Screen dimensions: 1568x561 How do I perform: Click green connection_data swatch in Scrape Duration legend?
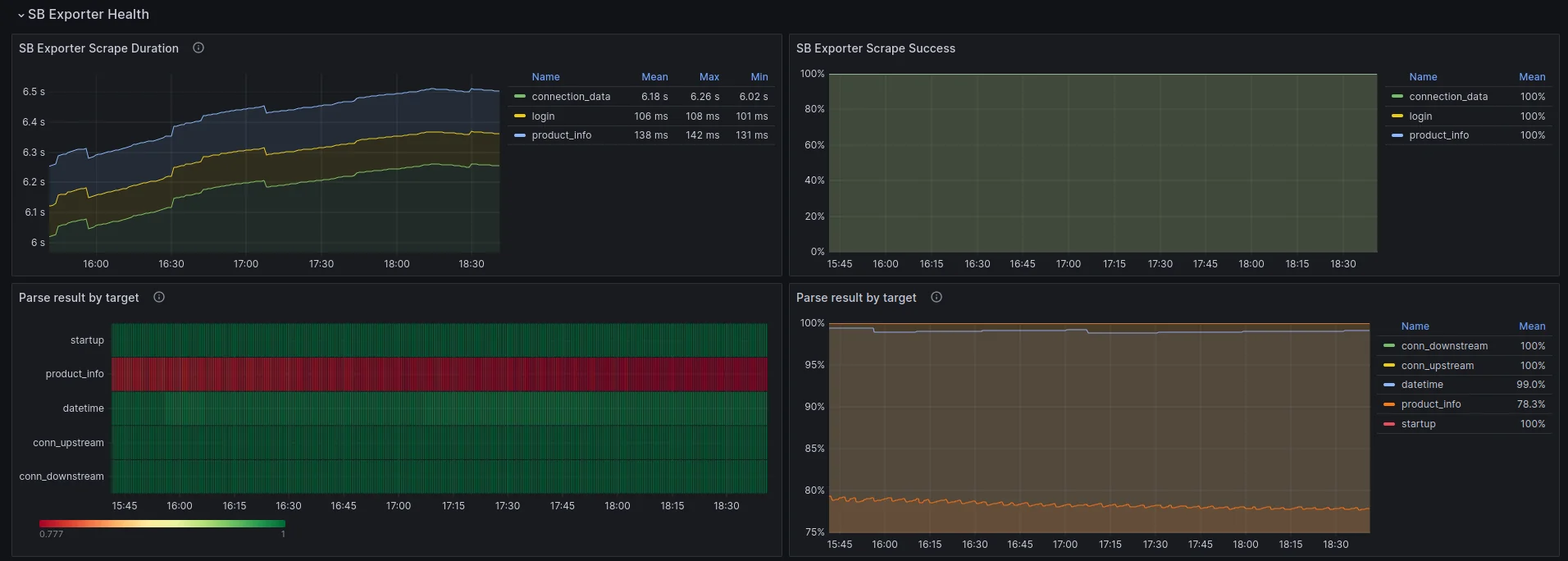520,97
